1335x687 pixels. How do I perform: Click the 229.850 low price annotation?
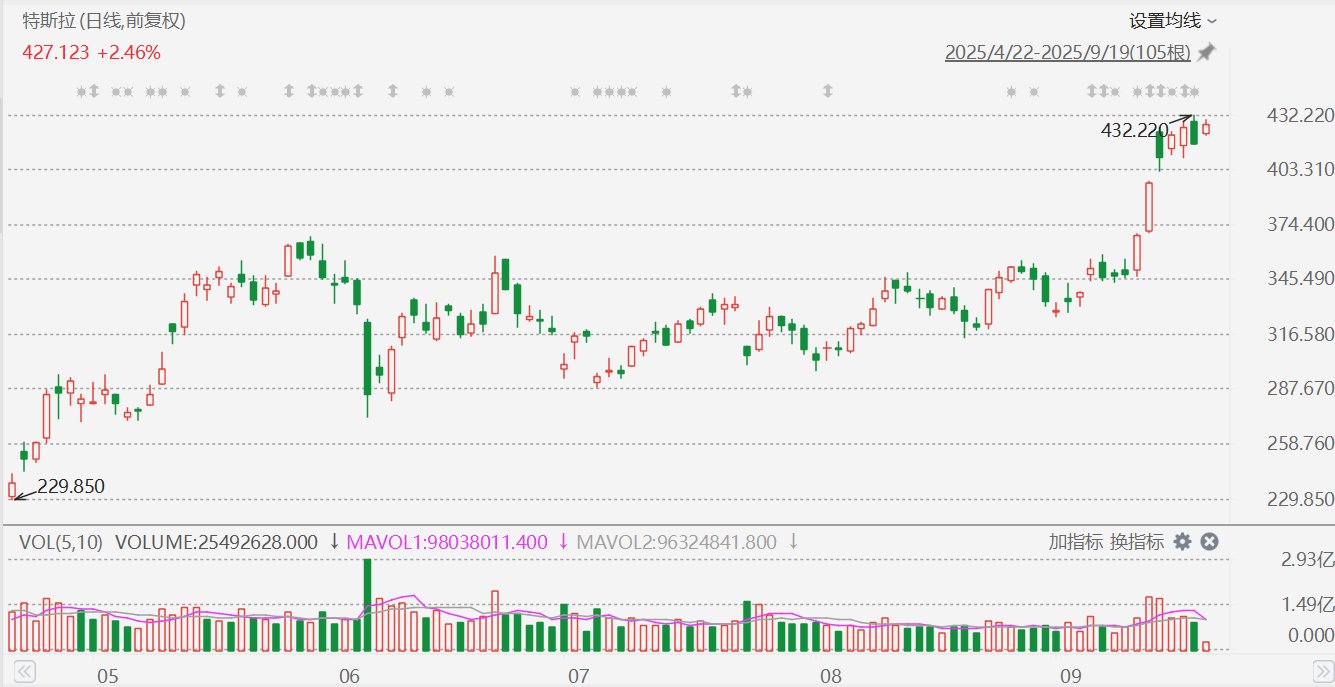[x=70, y=487]
